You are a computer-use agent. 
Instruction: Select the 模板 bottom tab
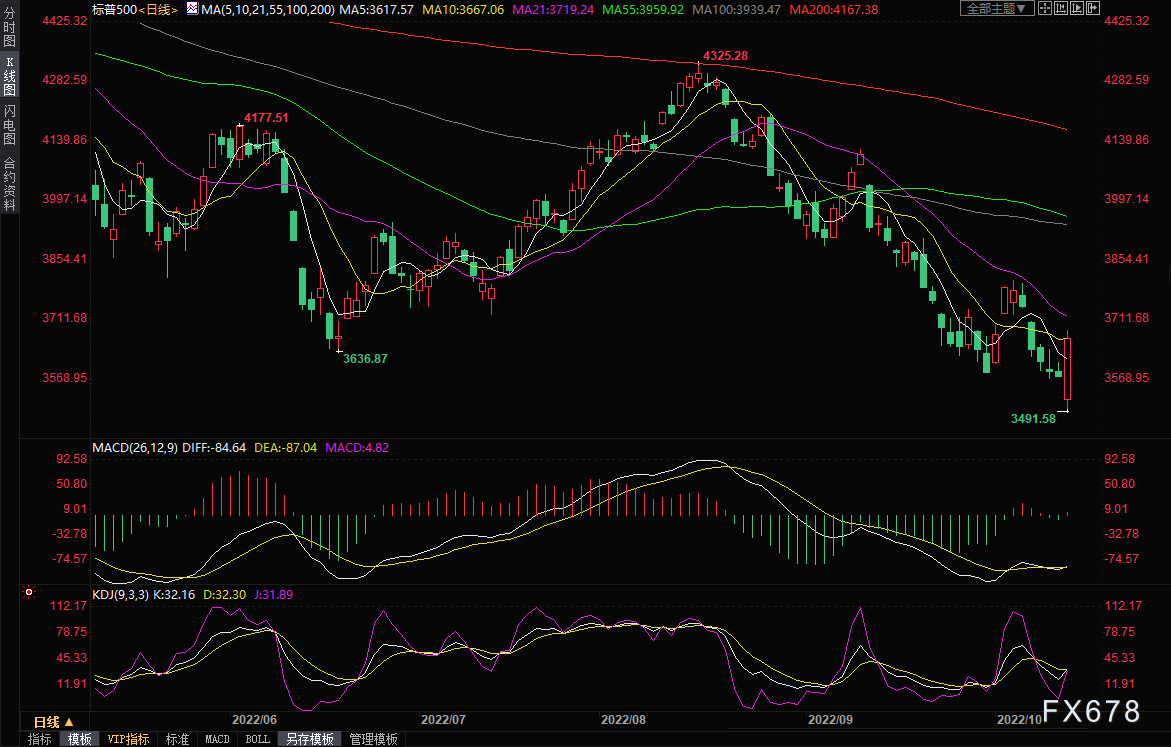coord(80,739)
